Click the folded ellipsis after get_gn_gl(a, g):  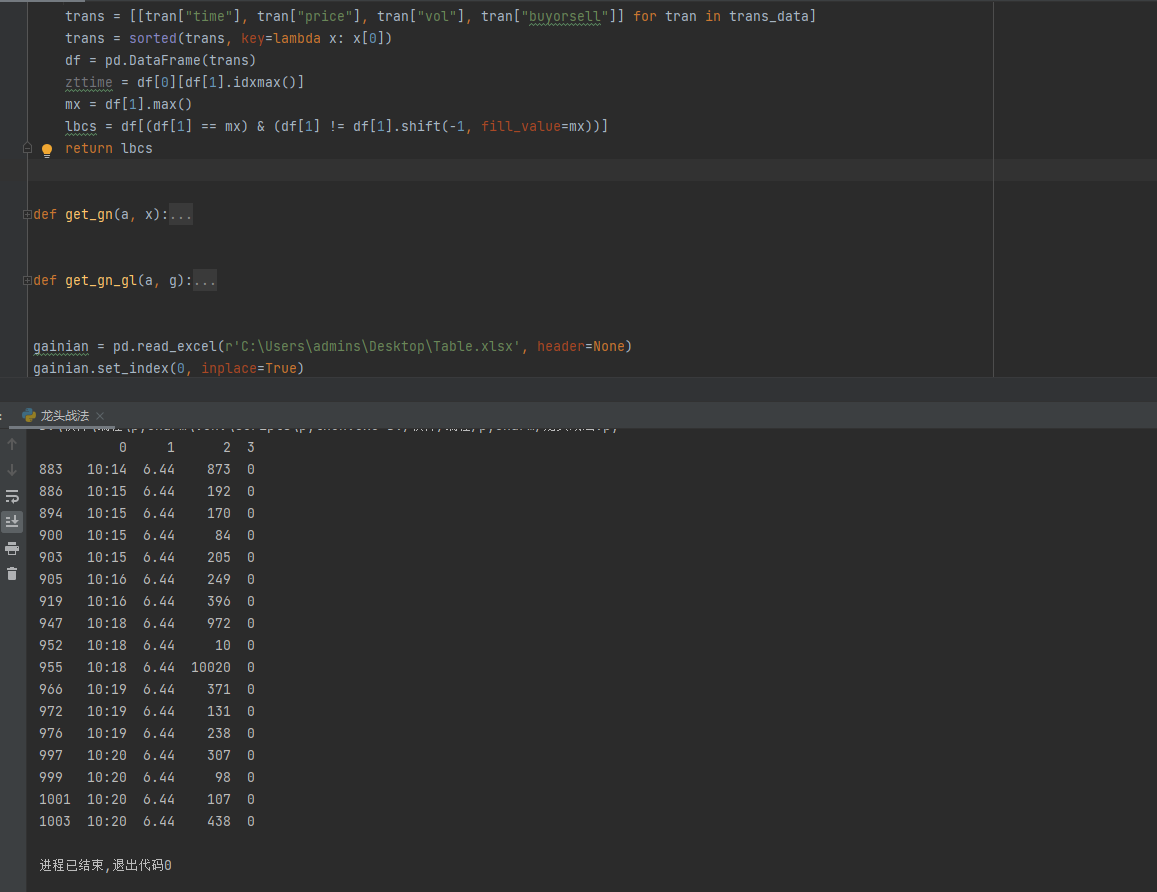(204, 280)
